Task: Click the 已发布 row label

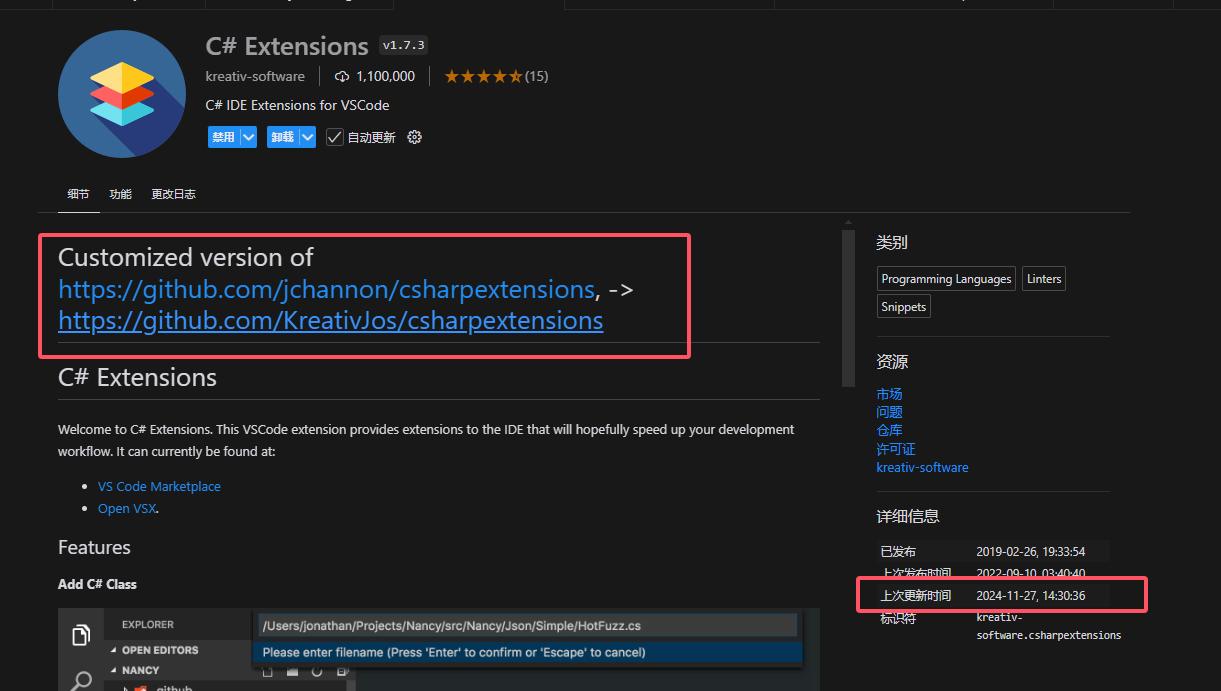Action: coord(898,551)
